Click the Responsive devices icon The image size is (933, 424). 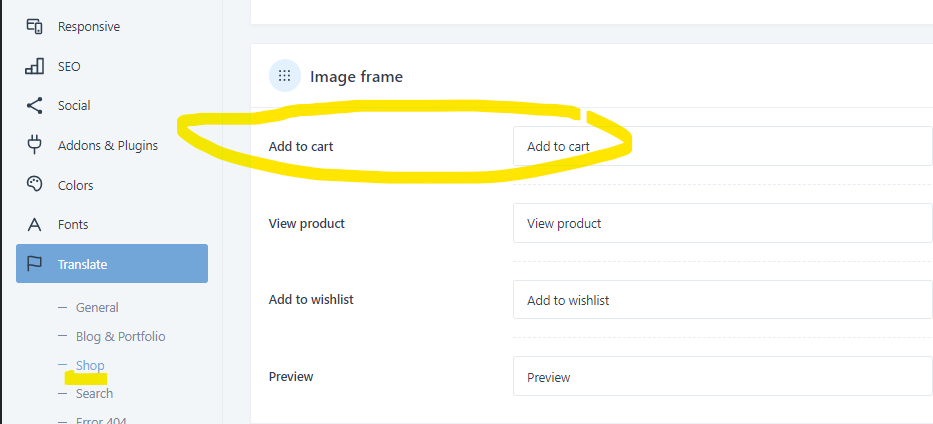pos(35,27)
